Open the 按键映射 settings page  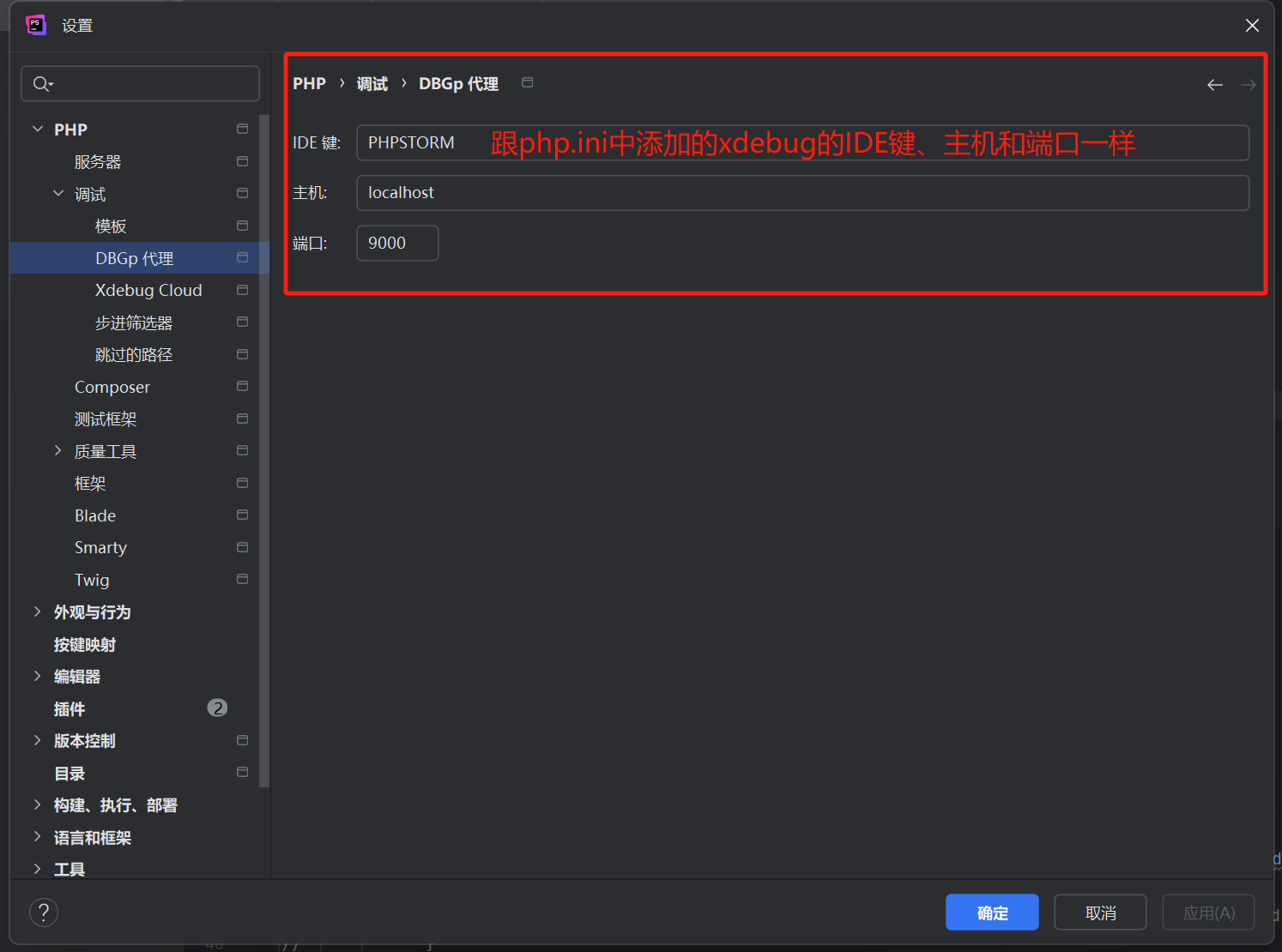(x=85, y=644)
